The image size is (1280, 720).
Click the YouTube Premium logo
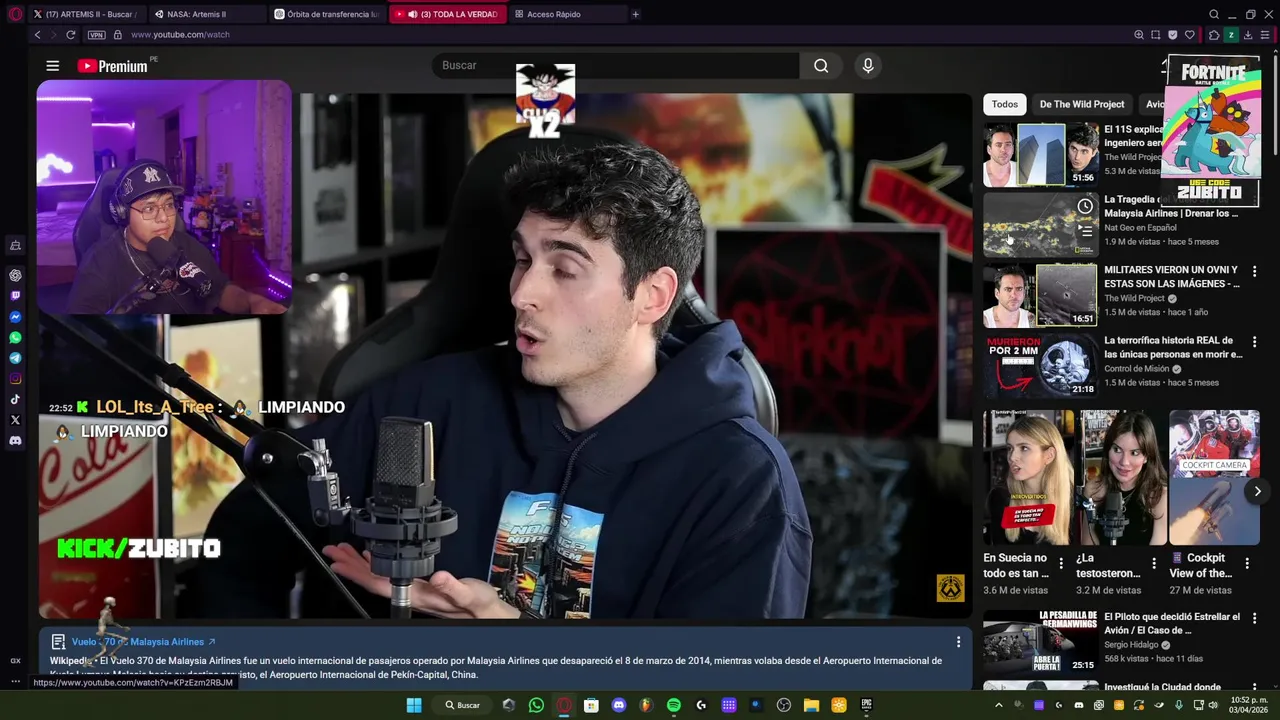coord(112,66)
